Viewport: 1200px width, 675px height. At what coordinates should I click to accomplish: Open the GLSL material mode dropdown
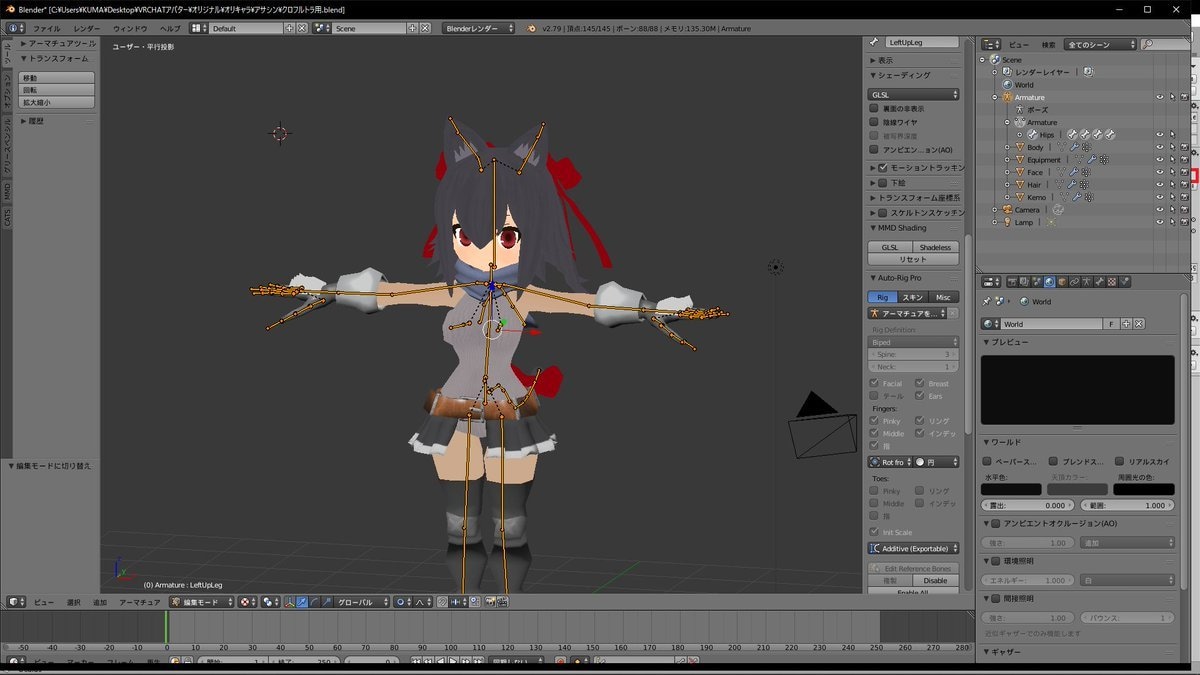[914, 94]
